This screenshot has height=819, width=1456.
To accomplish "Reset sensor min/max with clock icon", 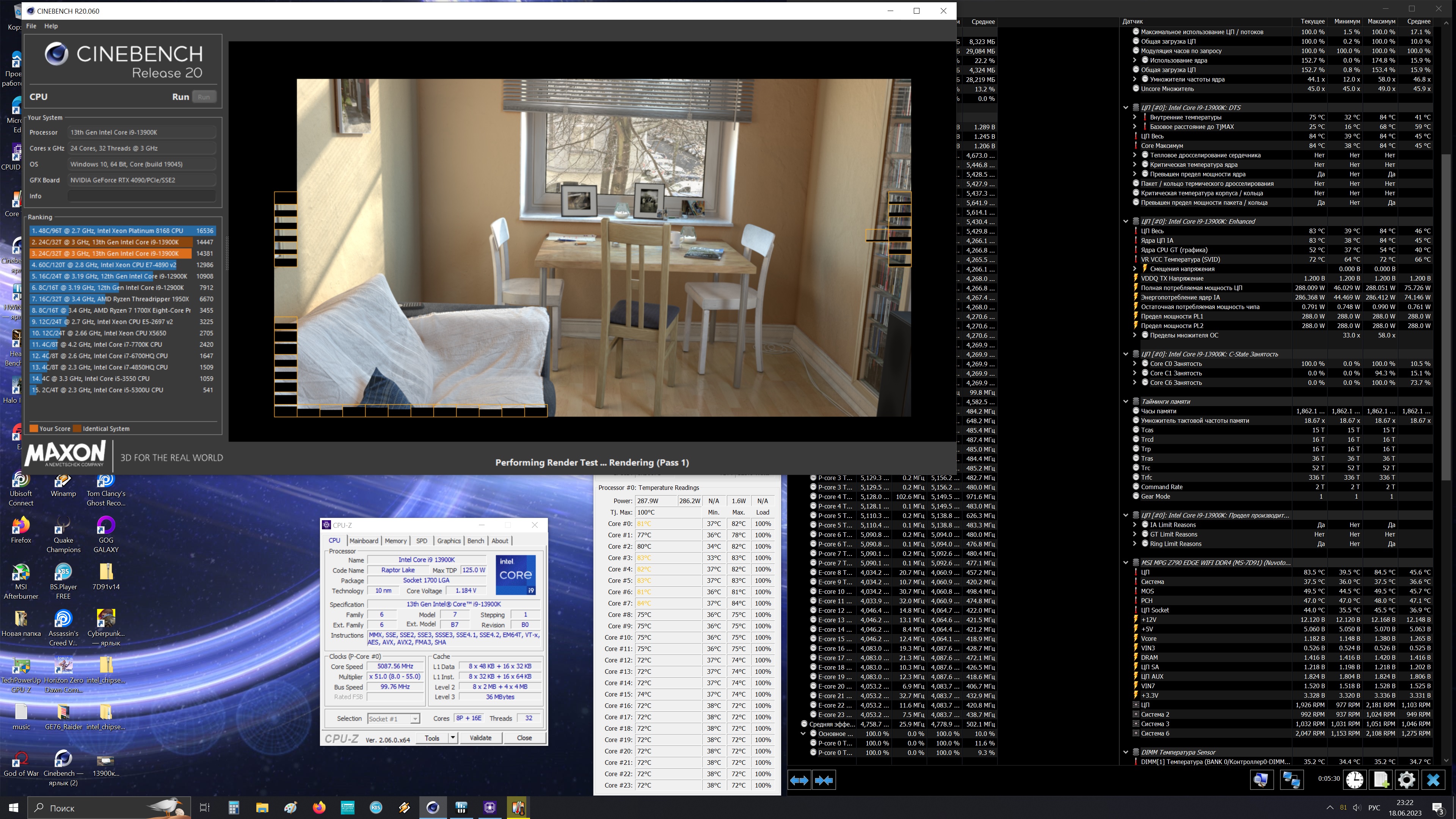I will [1354, 780].
